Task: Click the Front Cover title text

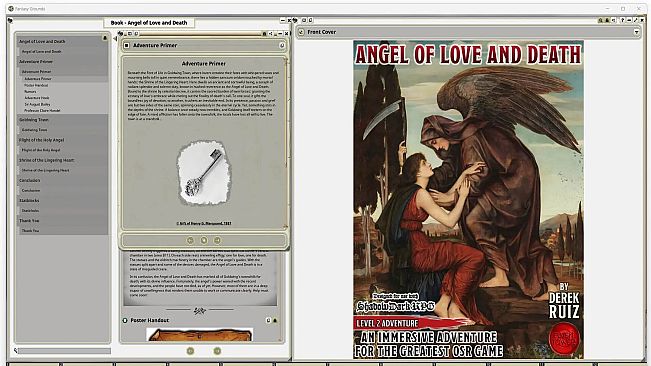Action: coord(322,32)
